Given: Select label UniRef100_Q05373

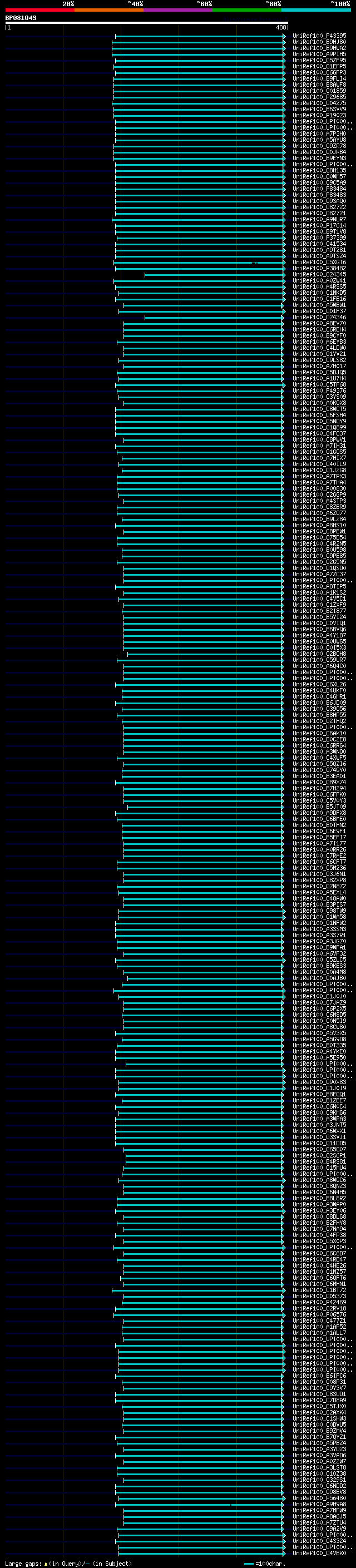Looking at the screenshot, I should [319, 1296].
